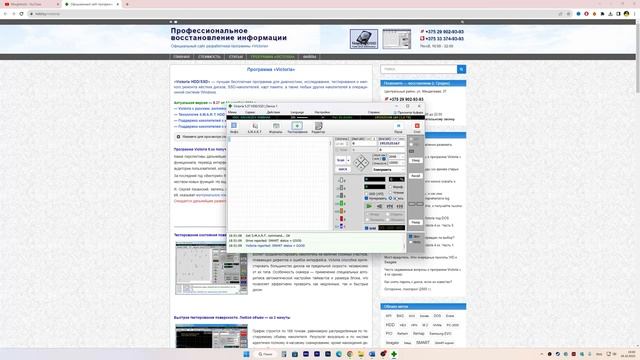Screen dimensions: 640x360
Task: Click the browser back arrow
Action: coord(5,13)
